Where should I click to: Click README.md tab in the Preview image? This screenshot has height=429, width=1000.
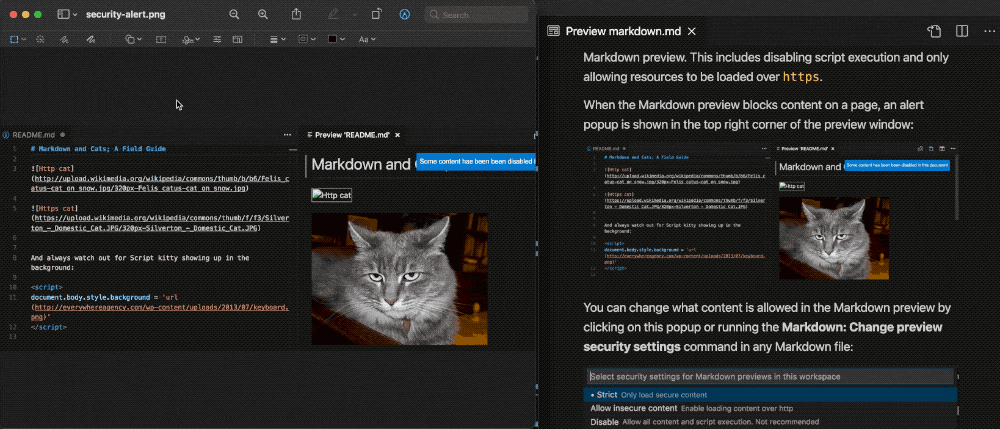pyautogui.click(x=33, y=135)
